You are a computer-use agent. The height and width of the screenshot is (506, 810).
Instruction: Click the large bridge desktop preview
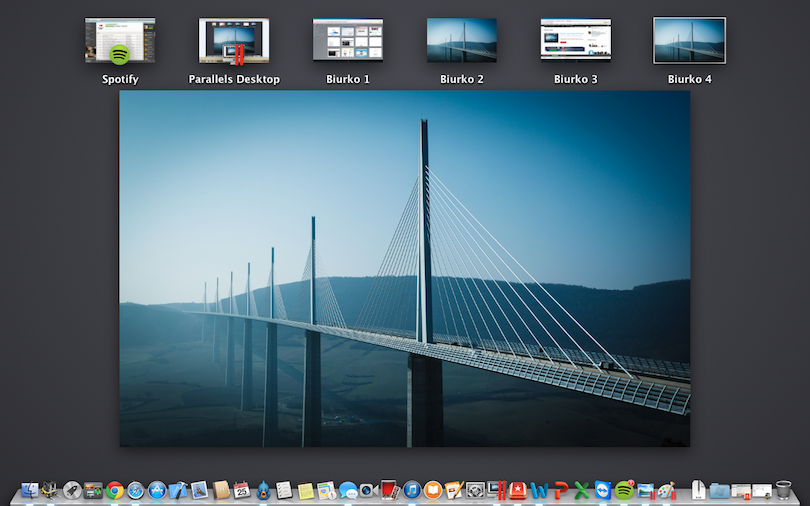coord(404,268)
